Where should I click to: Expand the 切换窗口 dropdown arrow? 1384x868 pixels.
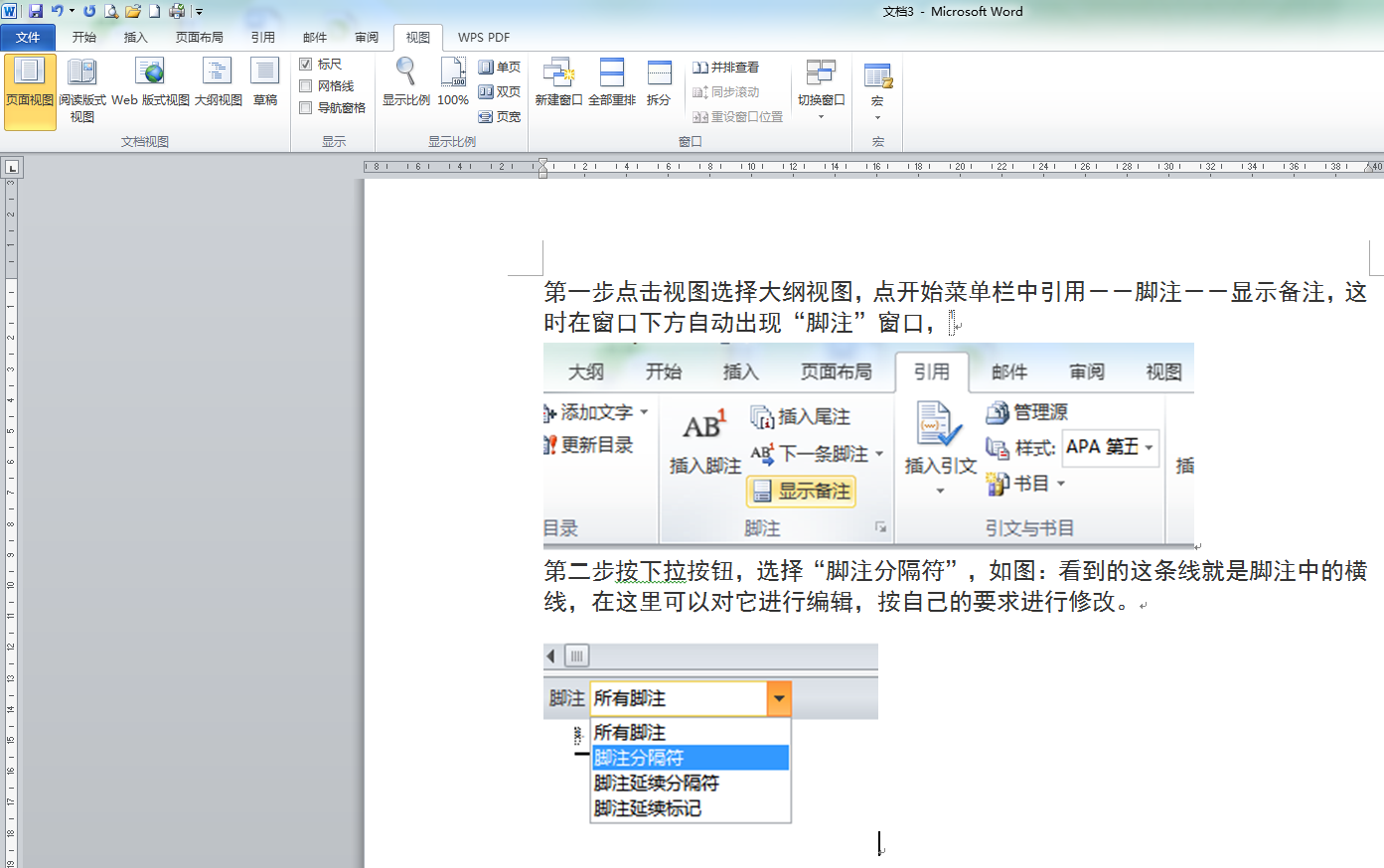tap(821, 117)
